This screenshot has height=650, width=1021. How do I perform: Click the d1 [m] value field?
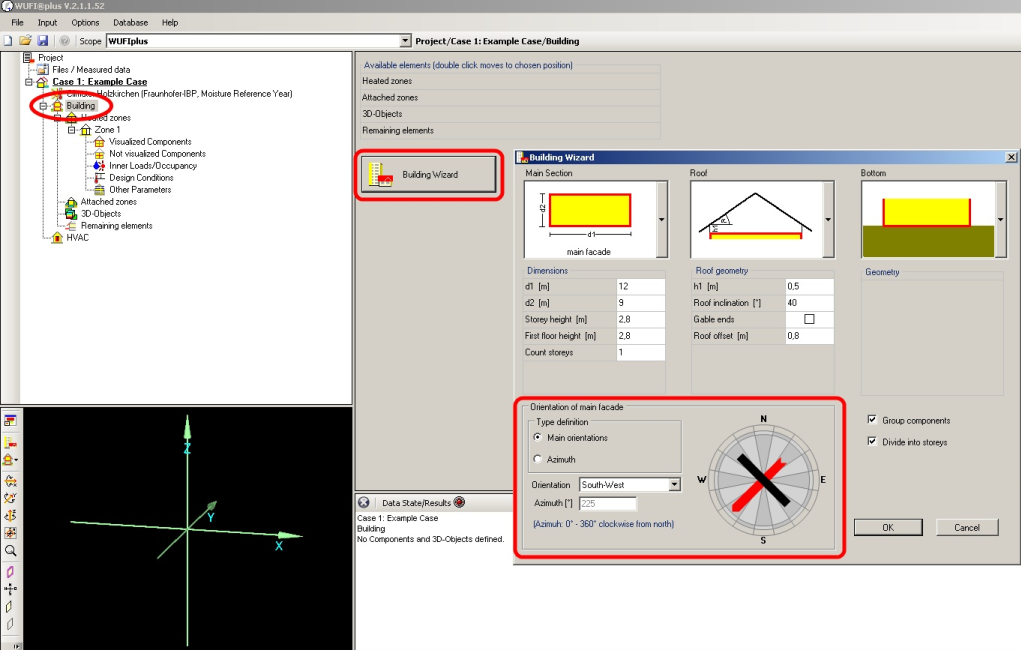pyautogui.click(x=640, y=287)
